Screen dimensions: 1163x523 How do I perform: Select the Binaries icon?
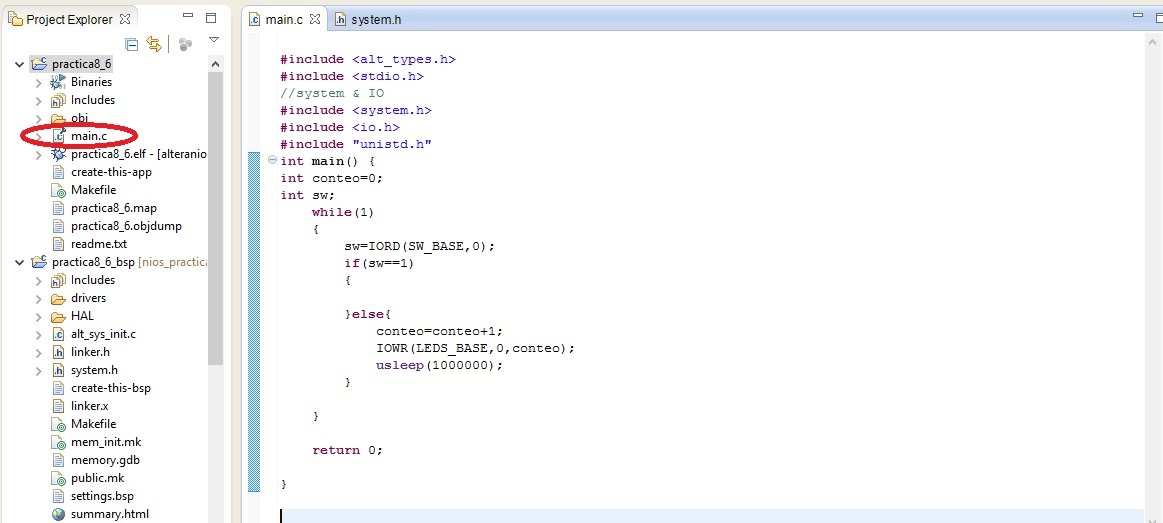coord(58,82)
